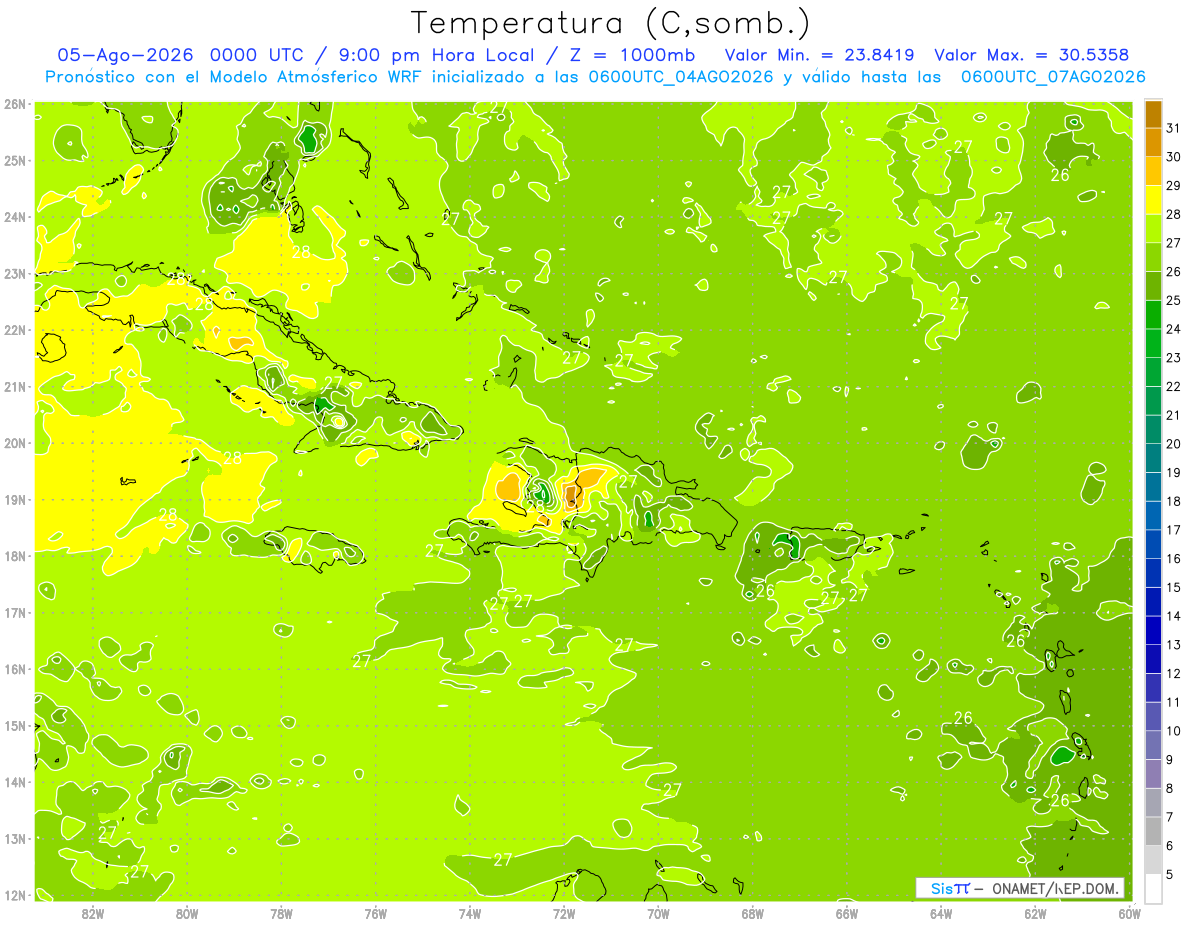Screen dimensions: 1200x927
Task: Click the '12N' latitude axis label
Action: click(x=14, y=895)
